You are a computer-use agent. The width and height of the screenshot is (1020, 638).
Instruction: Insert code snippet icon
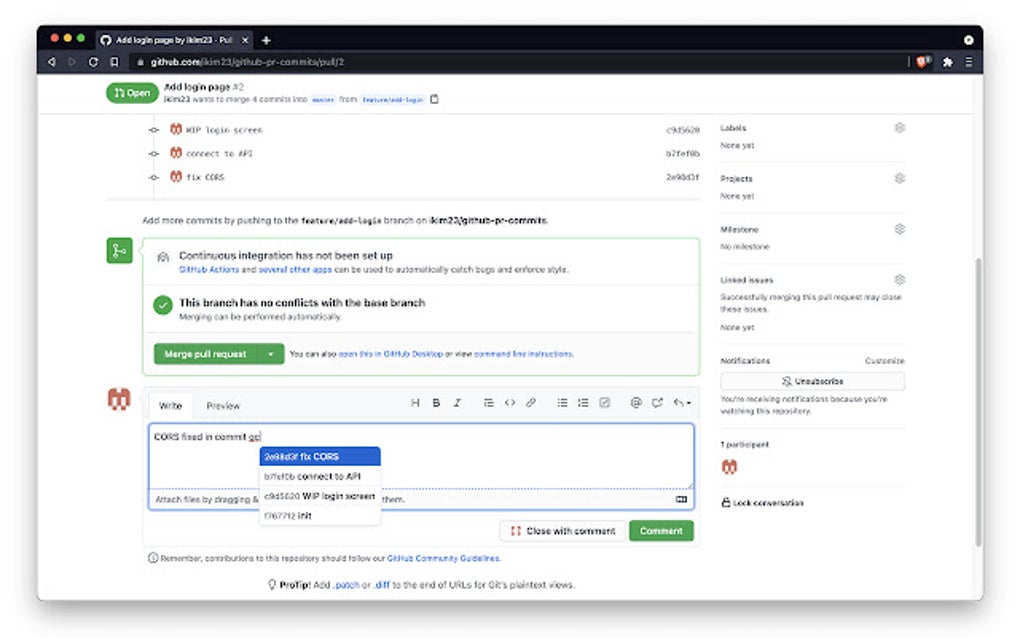pos(510,403)
